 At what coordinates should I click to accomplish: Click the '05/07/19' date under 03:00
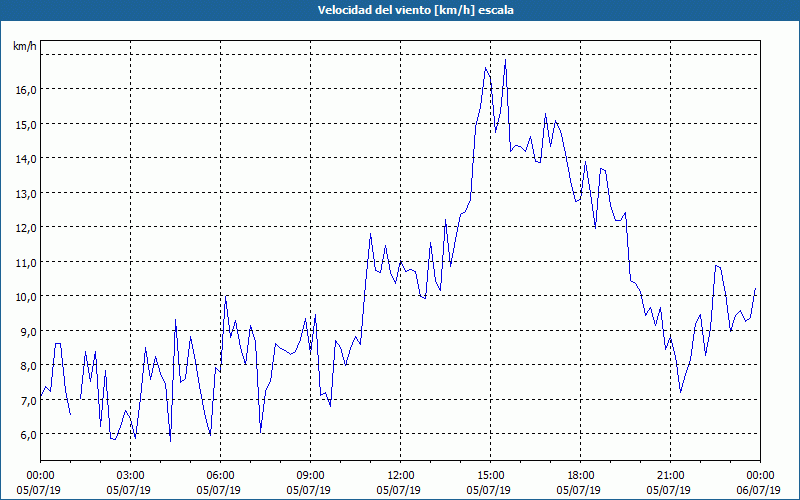(x=129, y=490)
